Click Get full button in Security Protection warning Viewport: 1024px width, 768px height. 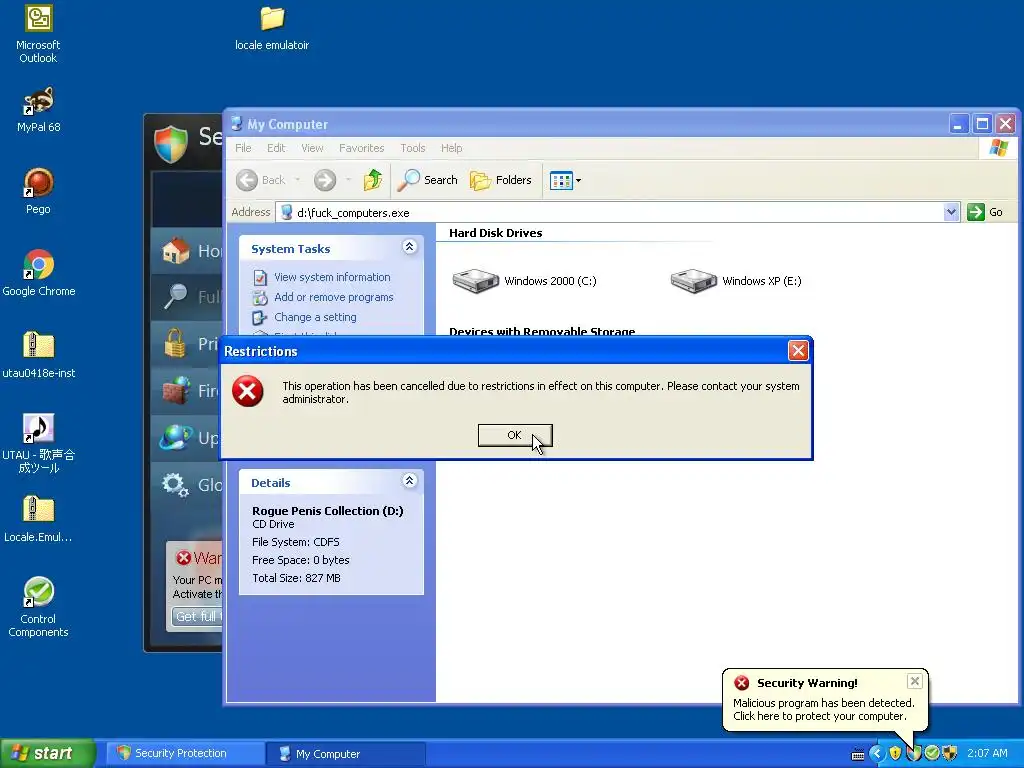click(x=197, y=616)
